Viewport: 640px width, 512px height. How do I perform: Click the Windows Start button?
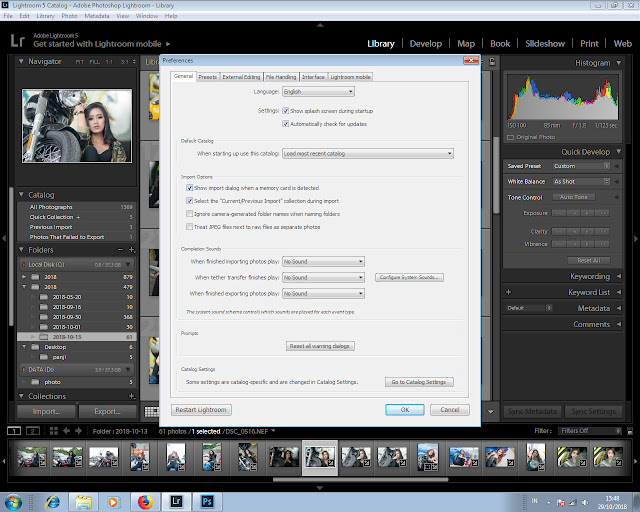[13, 502]
